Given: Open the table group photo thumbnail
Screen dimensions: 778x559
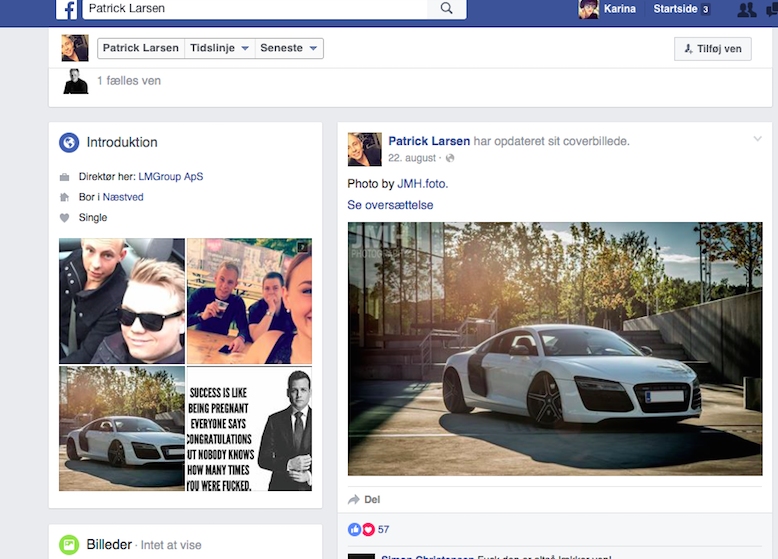Looking at the screenshot, I should [250, 301].
